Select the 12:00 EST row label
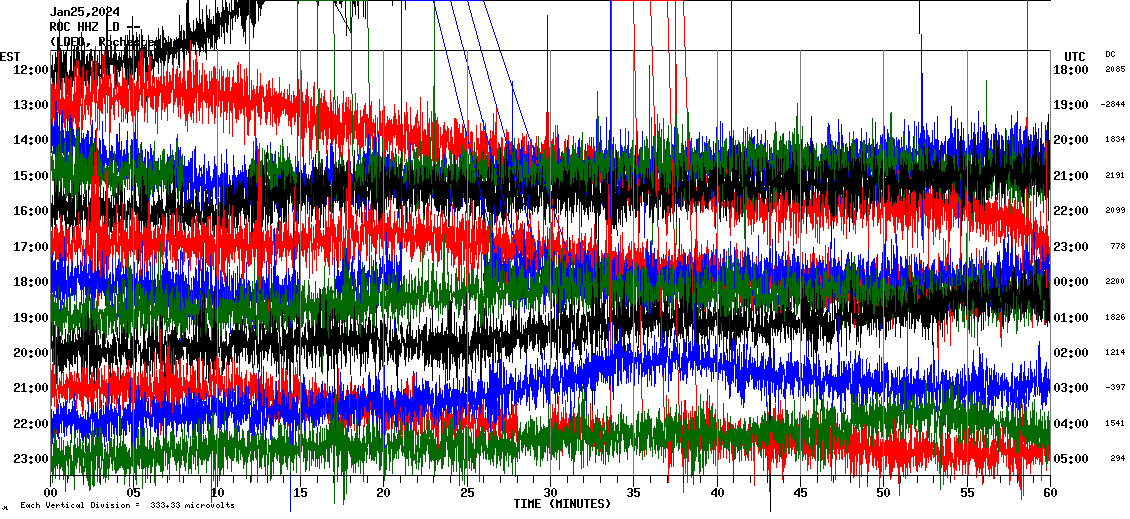This screenshot has width=1130, height=519. tap(30, 69)
